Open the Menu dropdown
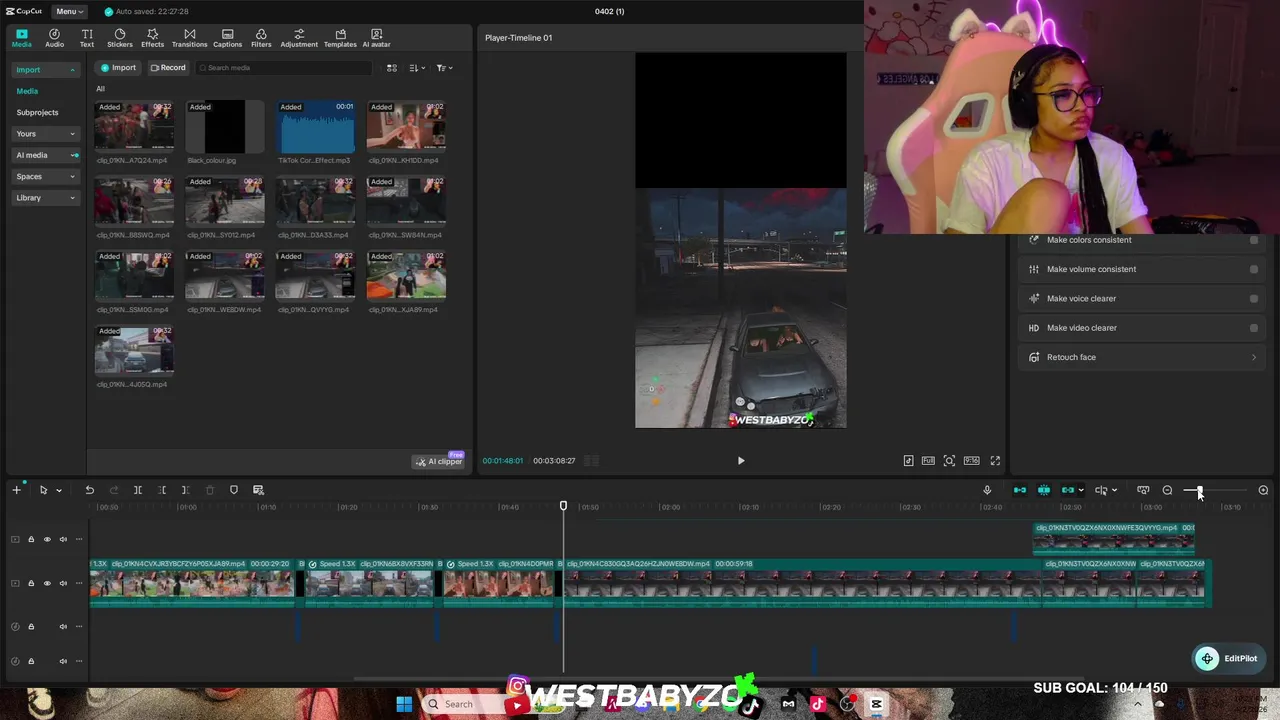 (x=68, y=11)
